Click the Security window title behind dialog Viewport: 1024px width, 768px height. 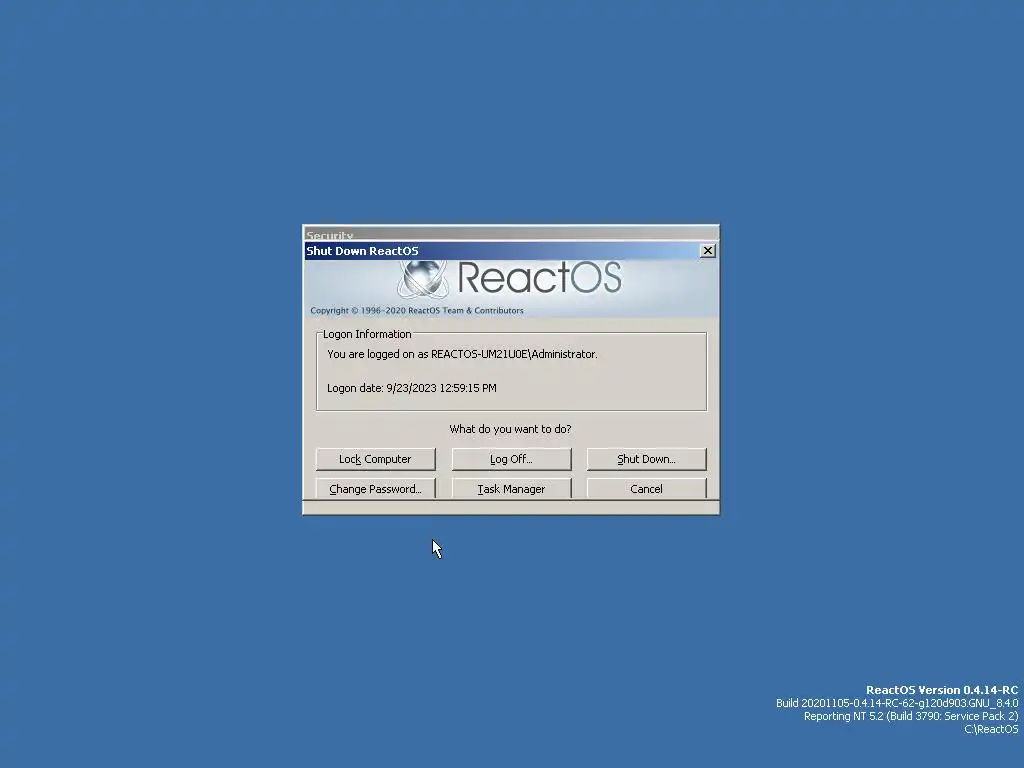pyautogui.click(x=330, y=236)
